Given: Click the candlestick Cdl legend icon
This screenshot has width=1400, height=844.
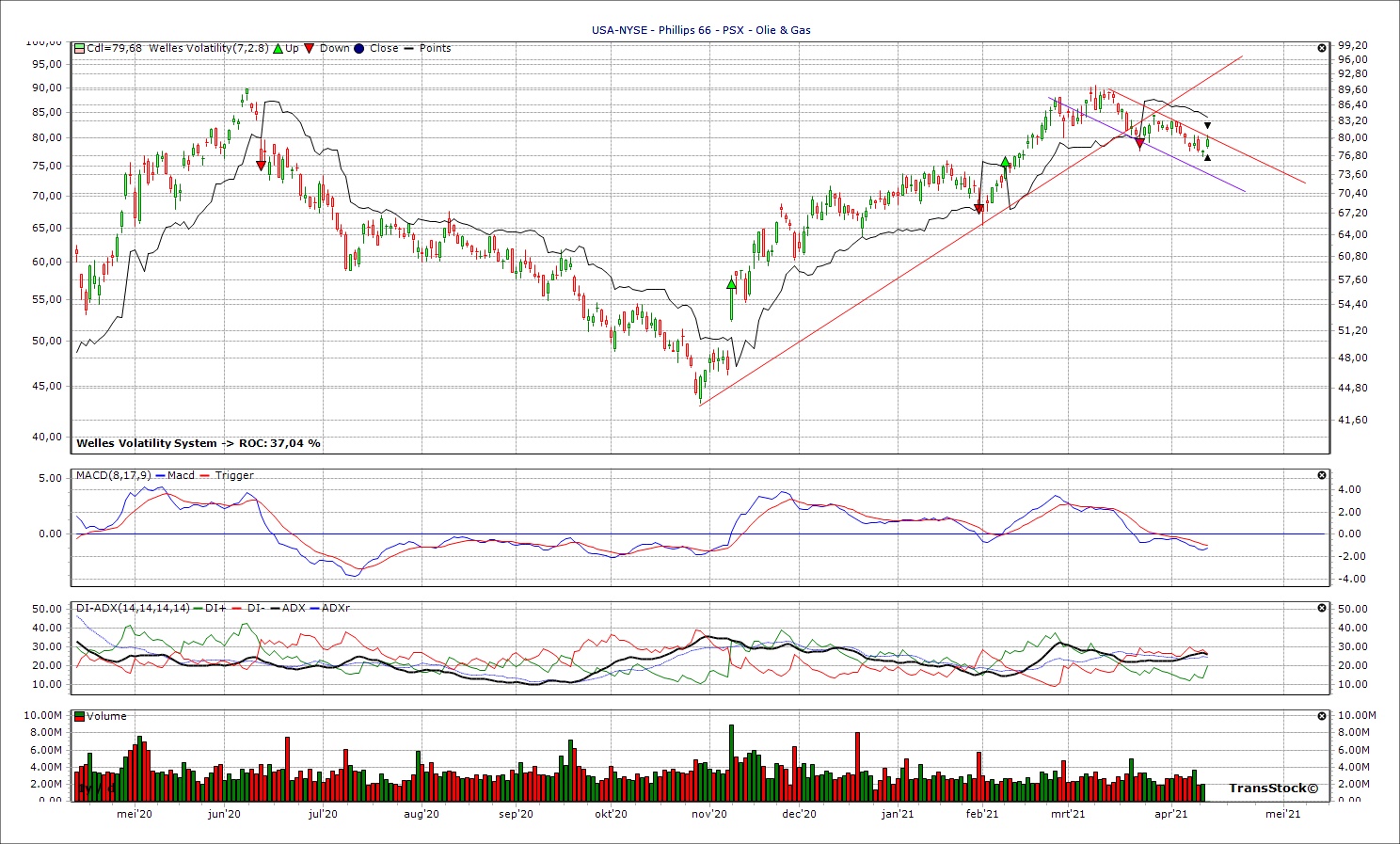Looking at the screenshot, I should point(80,48).
